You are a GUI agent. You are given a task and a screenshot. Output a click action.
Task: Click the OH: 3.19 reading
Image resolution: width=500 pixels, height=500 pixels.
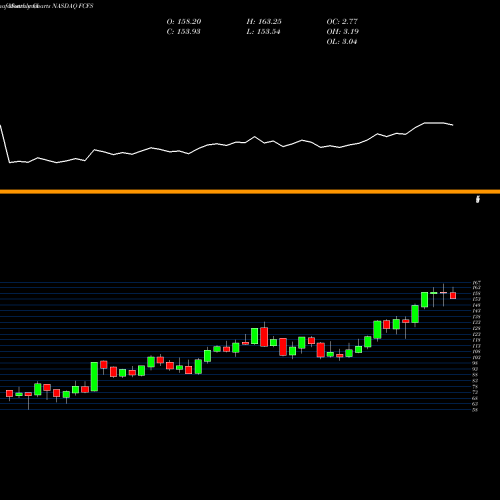click(x=343, y=32)
